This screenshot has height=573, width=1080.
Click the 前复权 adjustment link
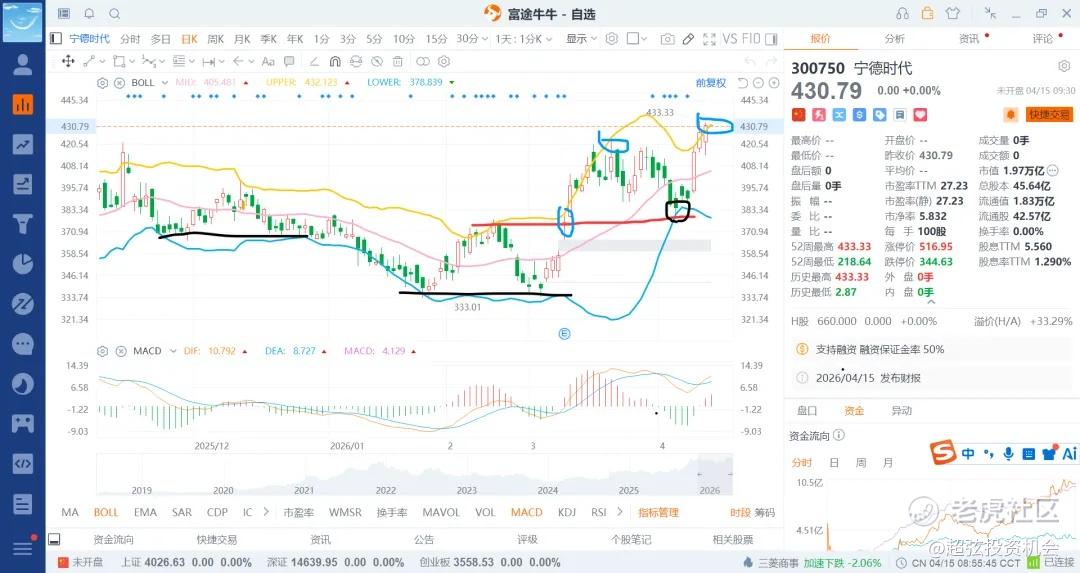tap(711, 83)
